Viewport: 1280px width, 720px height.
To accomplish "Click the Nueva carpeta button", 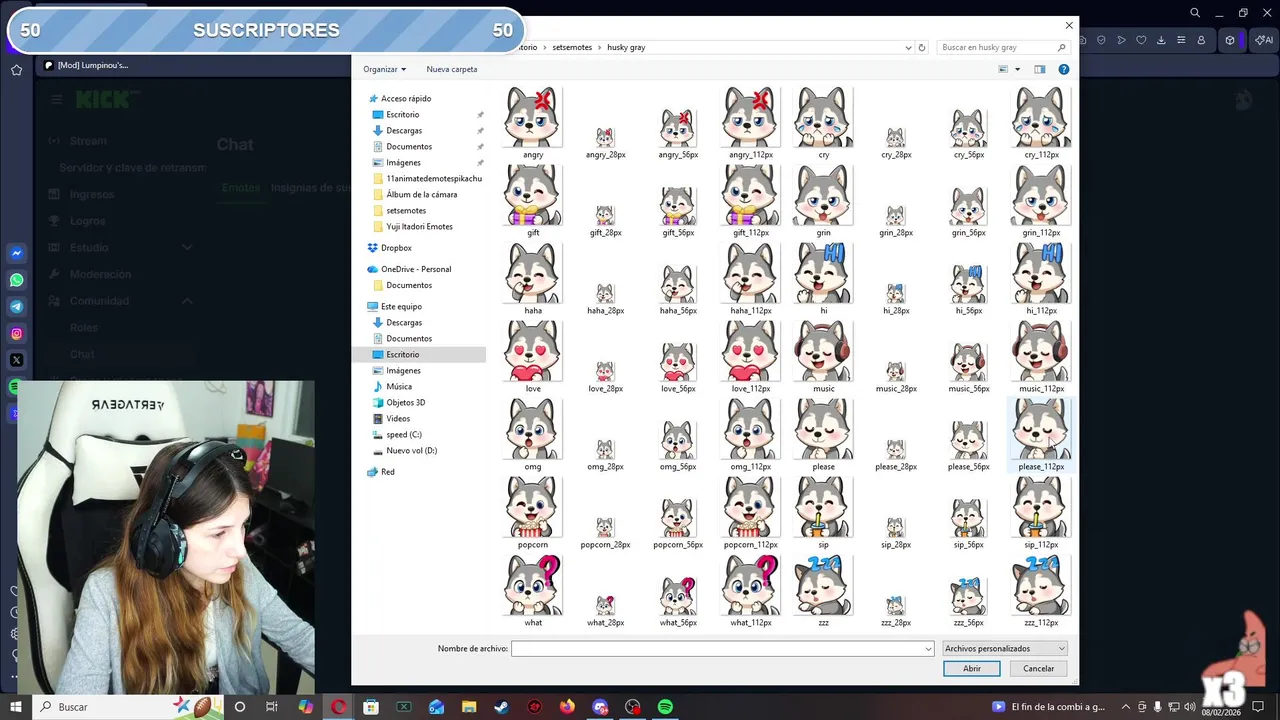I will click(452, 69).
